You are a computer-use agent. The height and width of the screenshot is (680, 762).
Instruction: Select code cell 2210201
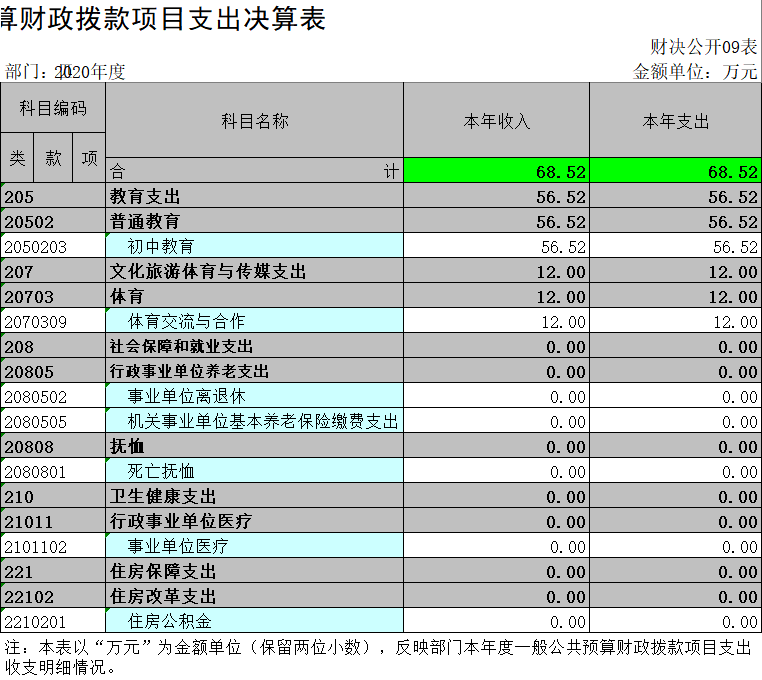tap(52, 621)
